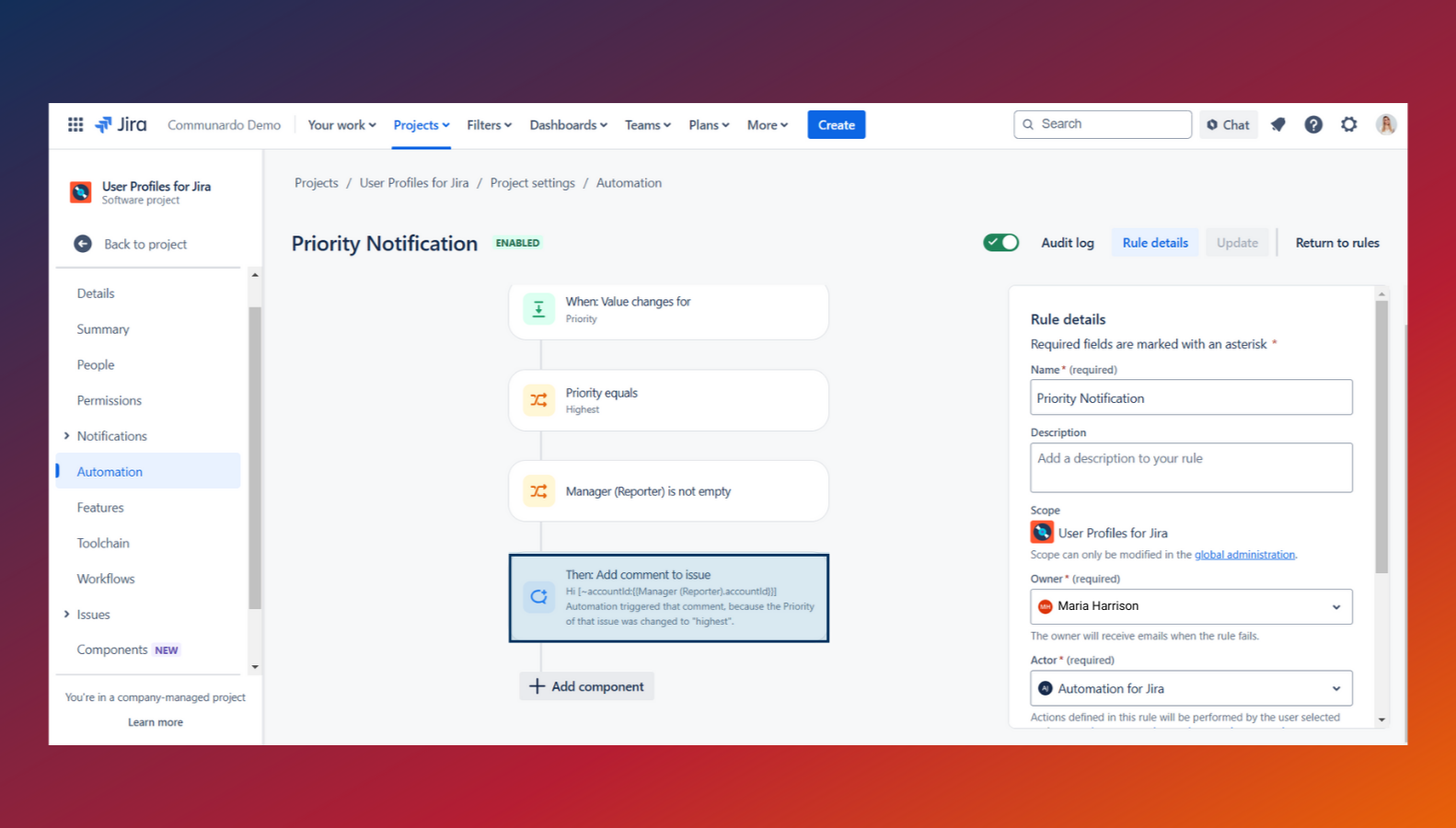Open People in the sidebar
Image resolution: width=1456 pixels, height=828 pixels.
click(x=96, y=365)
